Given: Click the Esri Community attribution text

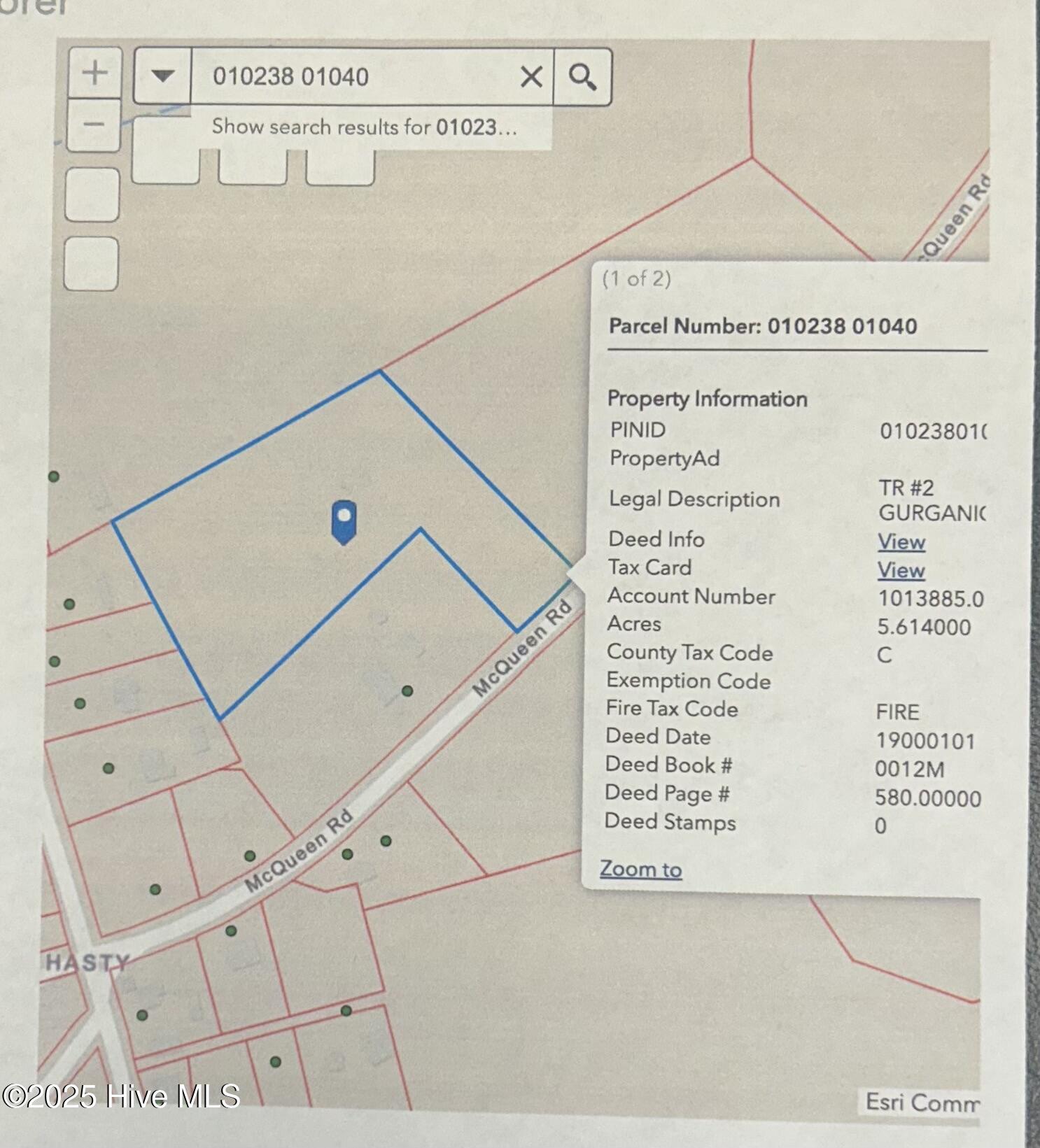Looking at the screenshot, I should click(x=921, y=1102).
